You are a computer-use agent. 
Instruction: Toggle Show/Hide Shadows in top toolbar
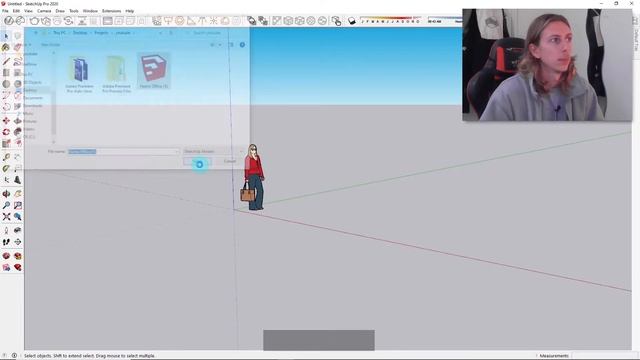click(351, 20)
